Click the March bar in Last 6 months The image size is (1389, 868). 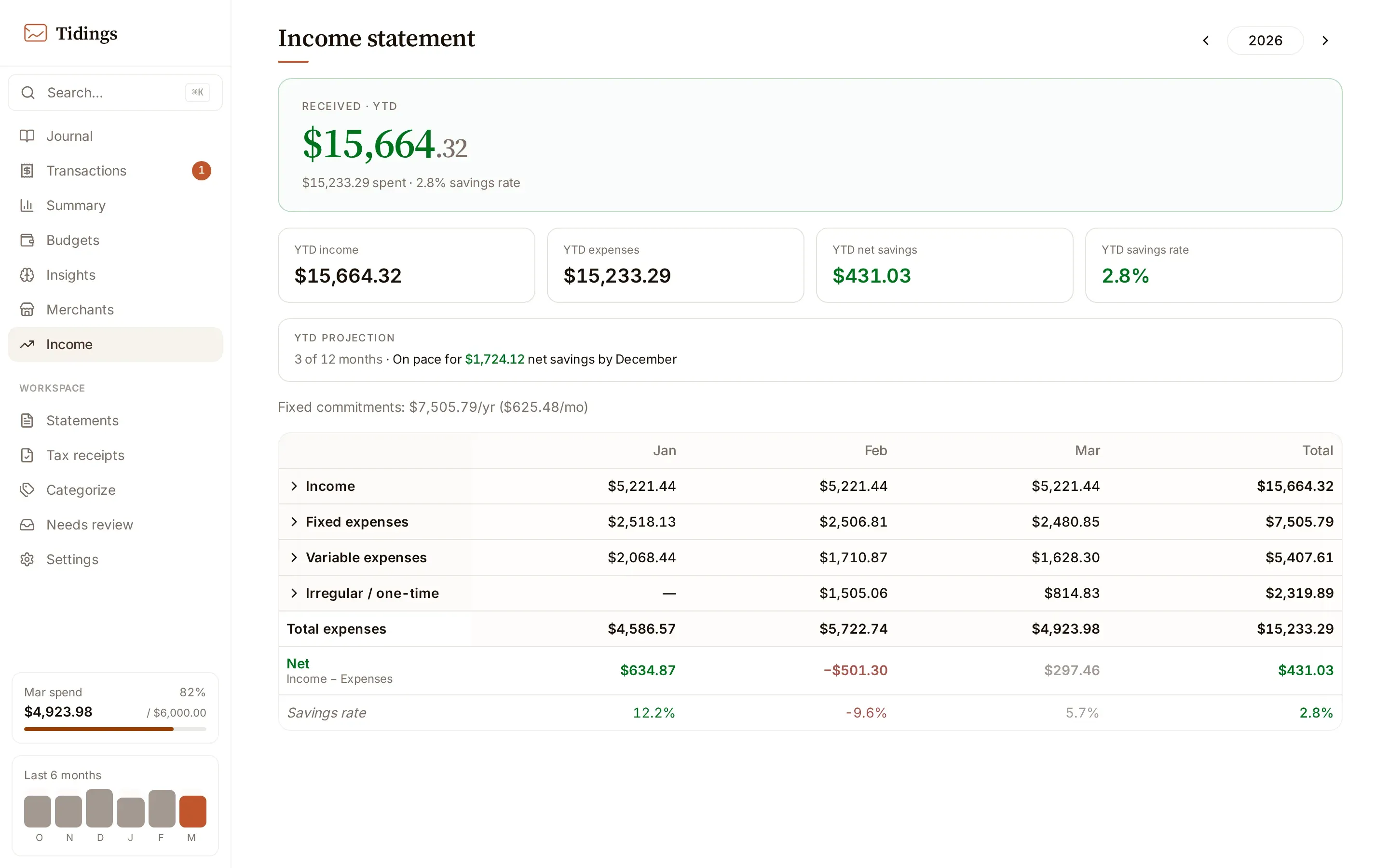[193, 811]
